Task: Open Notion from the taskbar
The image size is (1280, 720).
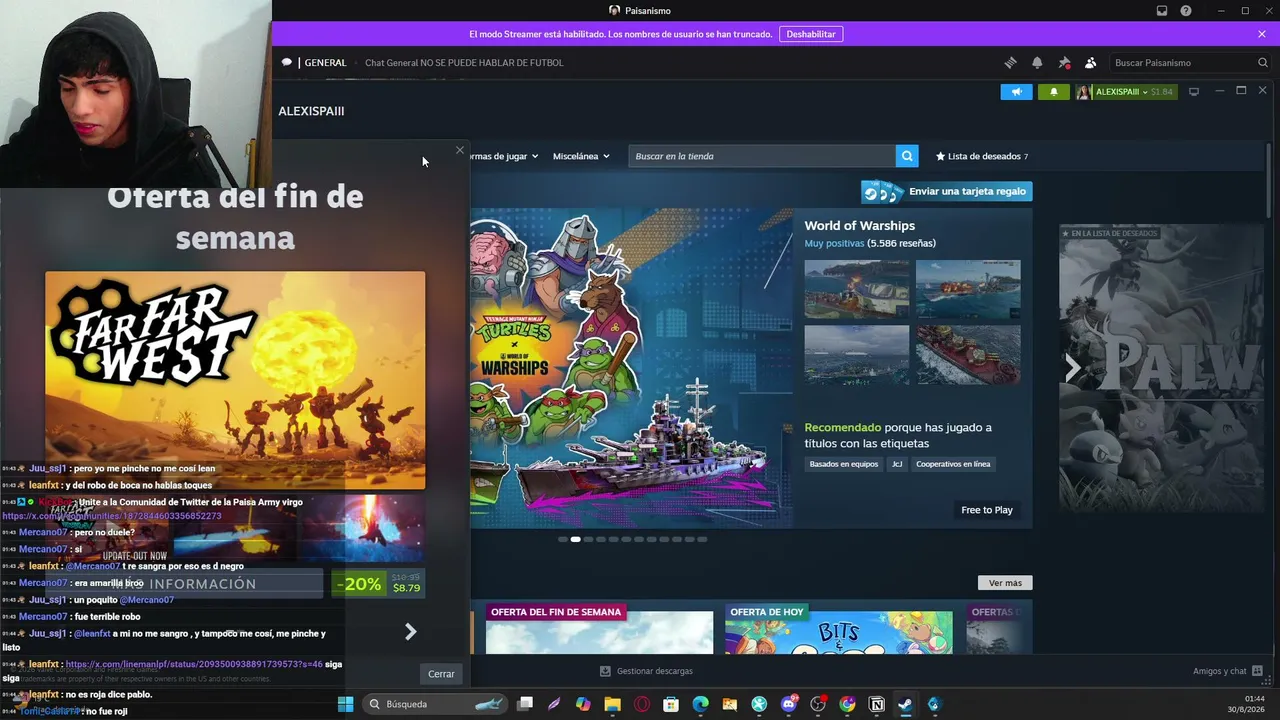Action: 877,704
